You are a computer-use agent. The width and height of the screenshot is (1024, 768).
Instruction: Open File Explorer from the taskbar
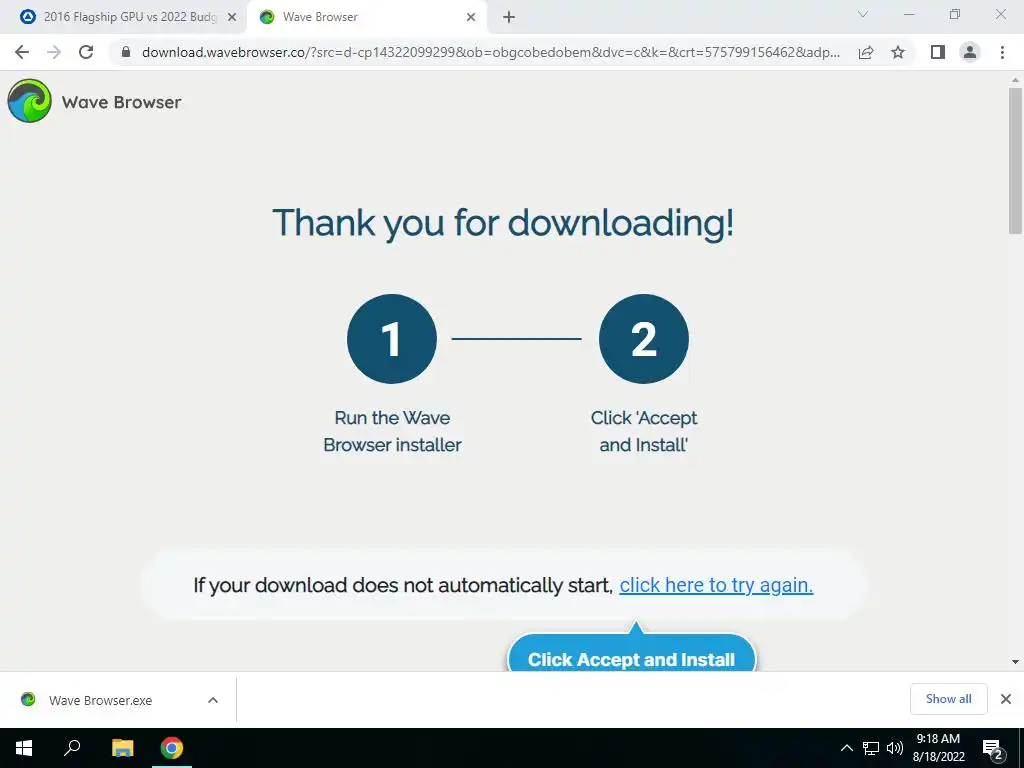[122, 748]
